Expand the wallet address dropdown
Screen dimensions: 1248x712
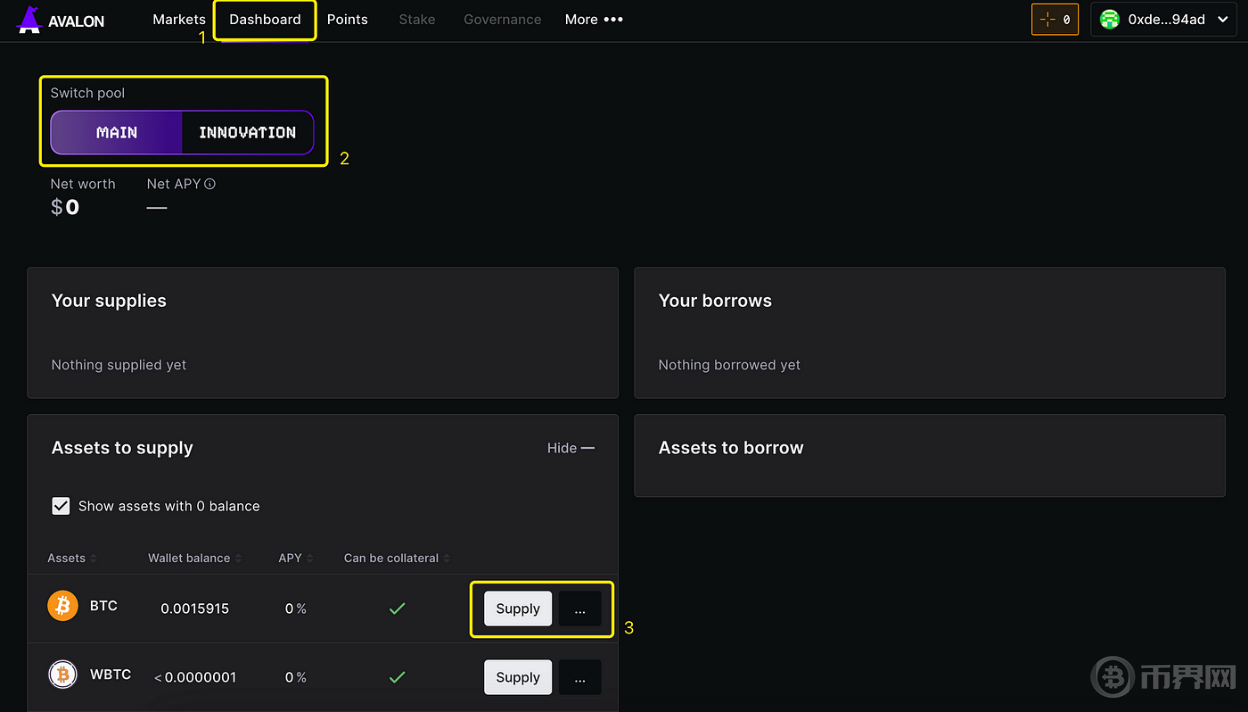1225,19
